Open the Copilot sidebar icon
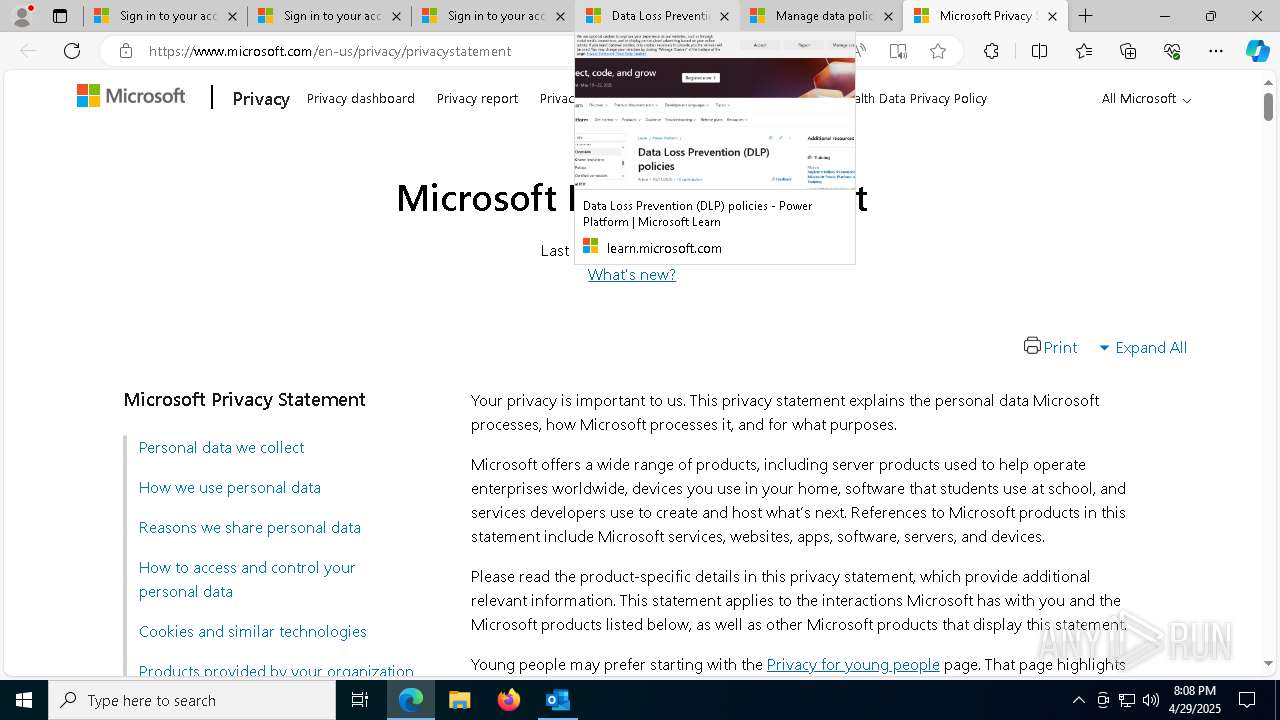Screen dimensions: 1280x720 pos(1257,51)
